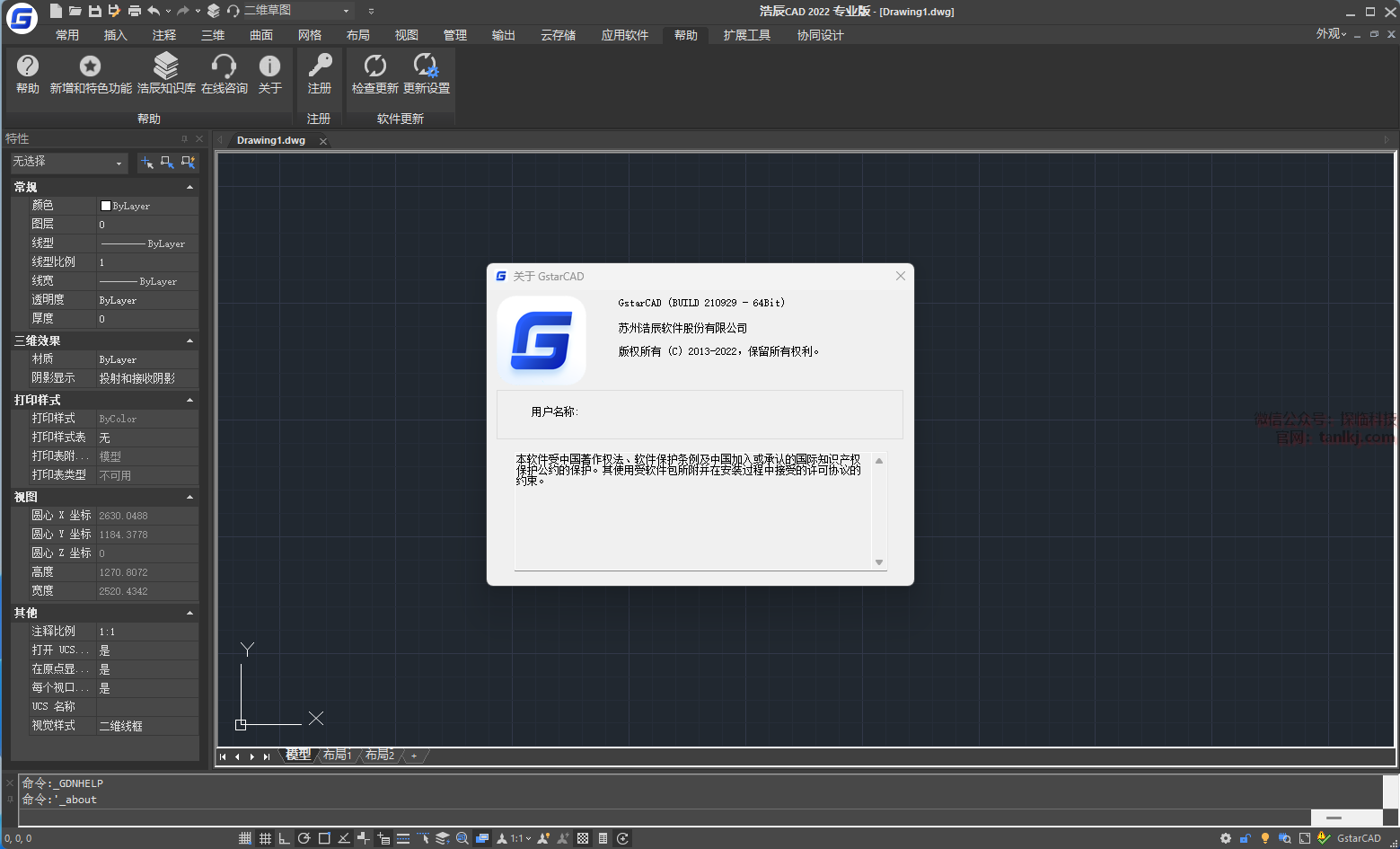The height and width of the screenshot is (849, 1400).
Task: Close the 关于 GstarCAD dialog
Action: 900,276
